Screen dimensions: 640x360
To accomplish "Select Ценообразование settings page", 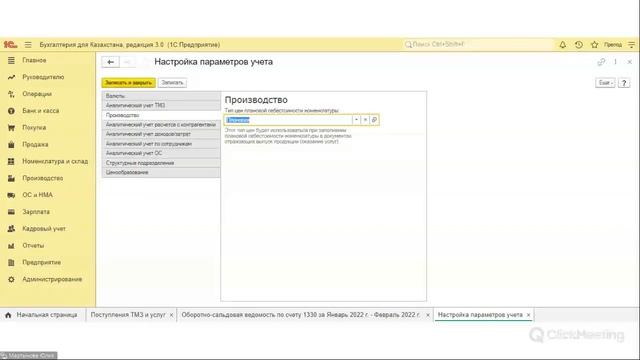I will click(x=161, y=172).
